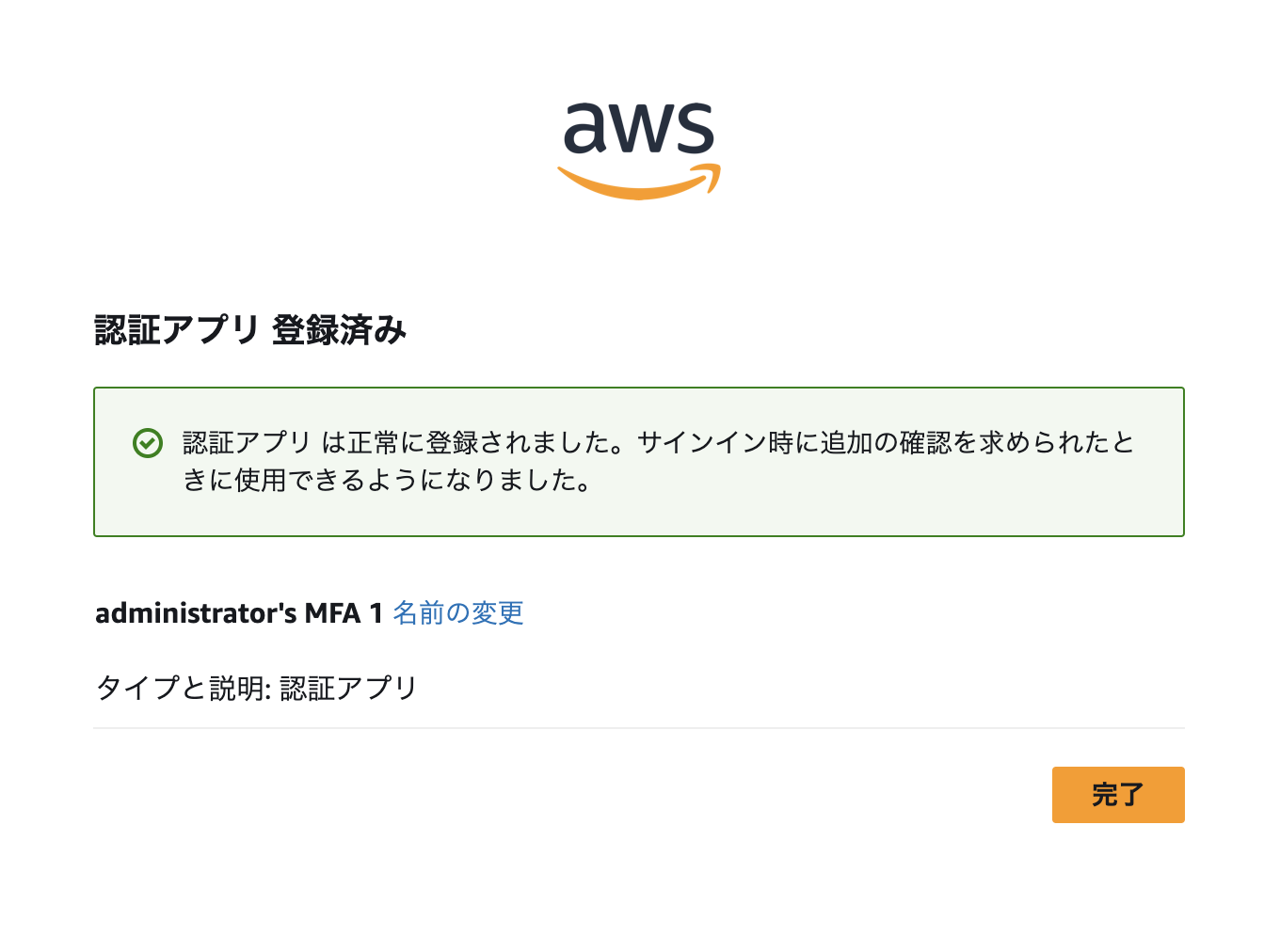Viewport: 1280px width, 952px height.
Task: Click the green-bordered success alert box
Action: click(639, 462)
